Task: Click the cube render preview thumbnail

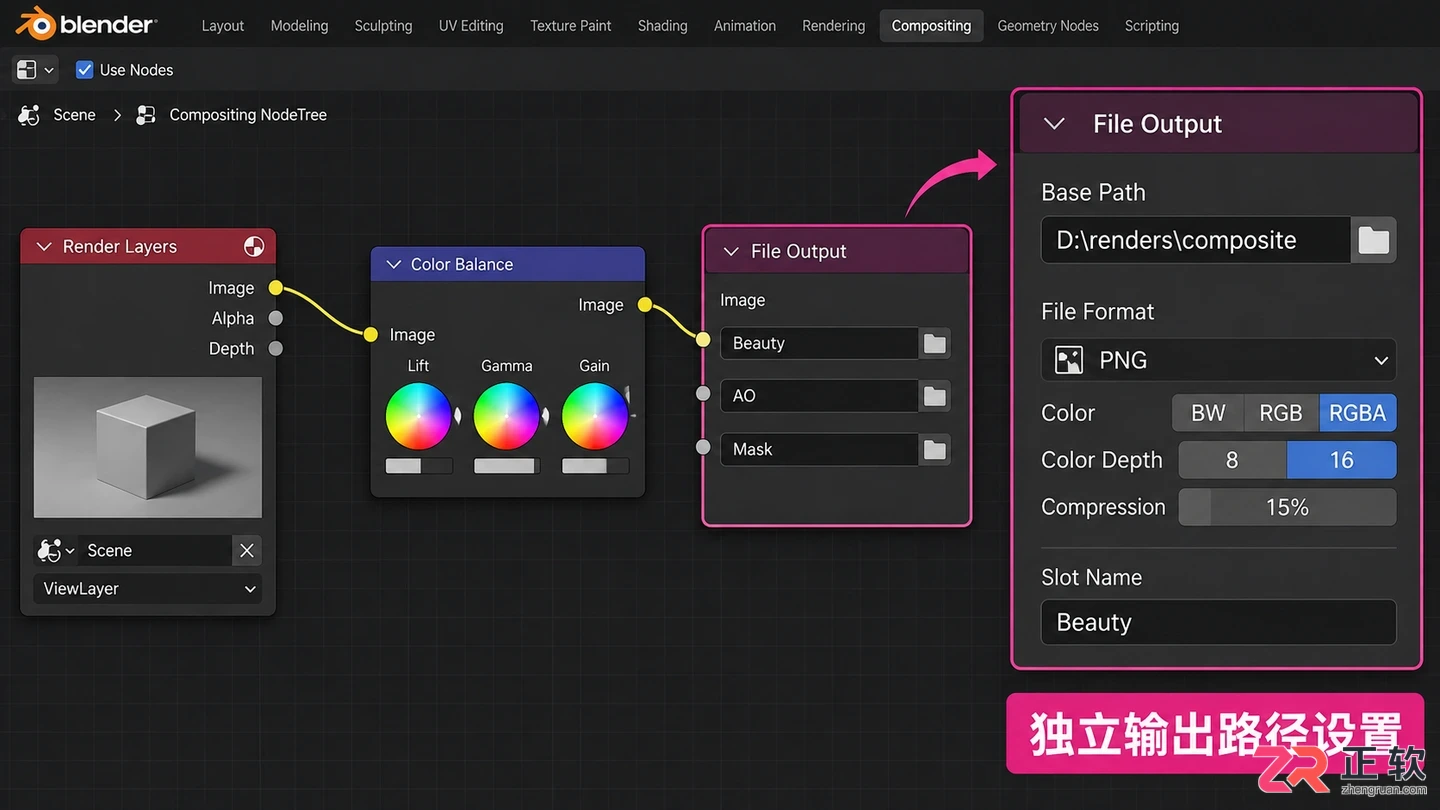Action: [148, 447]
